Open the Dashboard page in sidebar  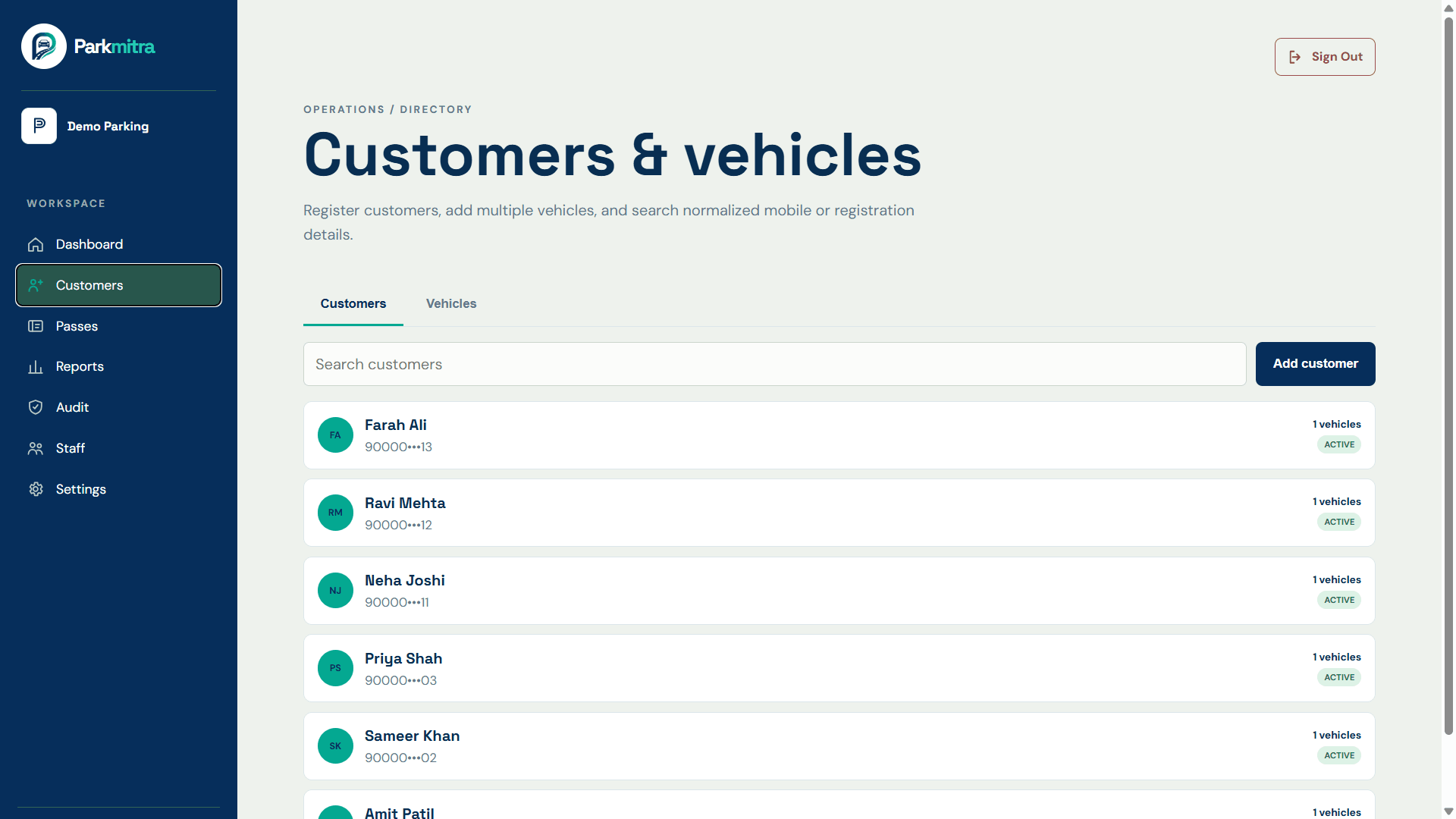(x=118, y=244)
